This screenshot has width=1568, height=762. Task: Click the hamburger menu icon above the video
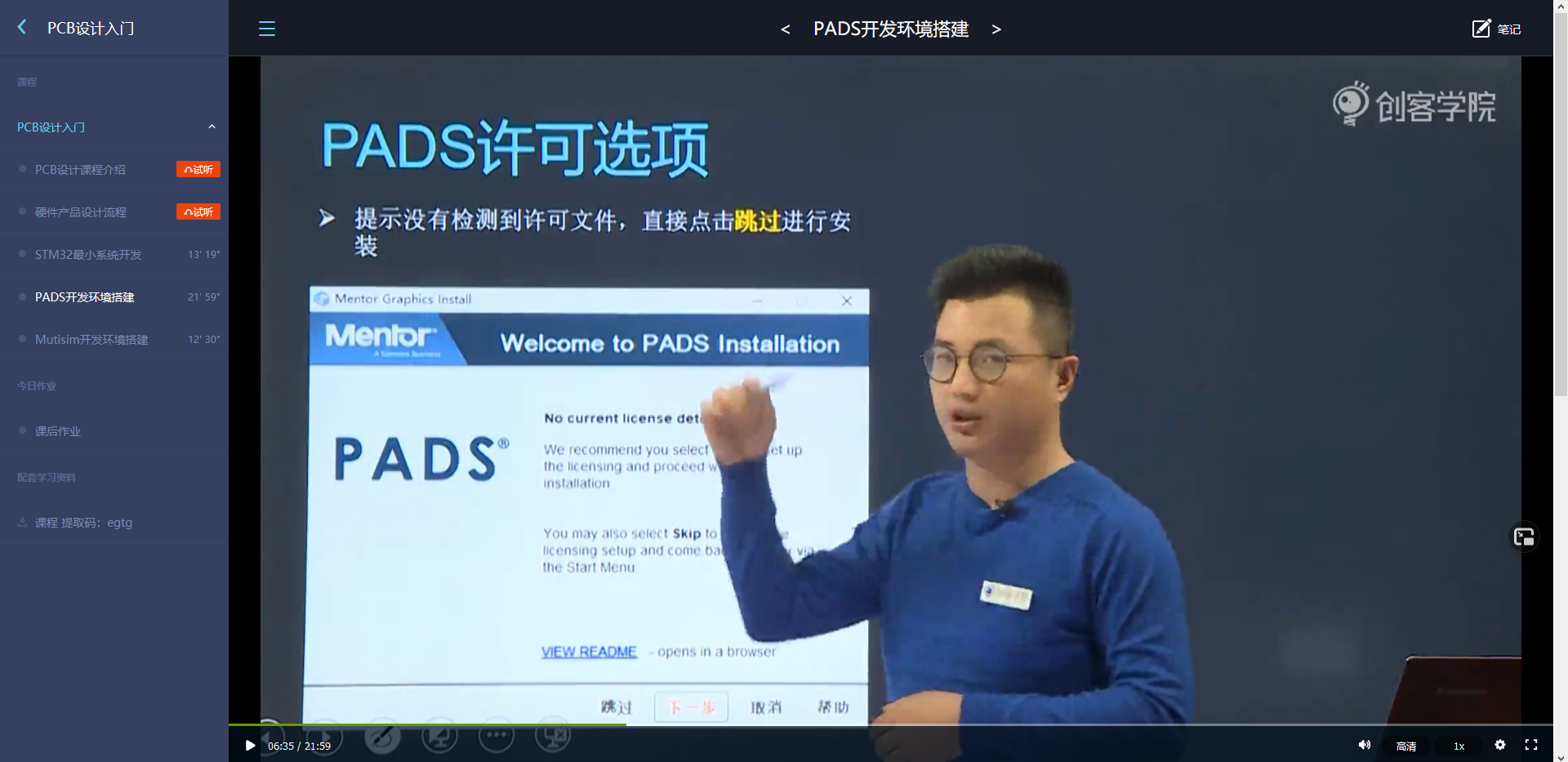pyautogui.click(x=266, y=29)
